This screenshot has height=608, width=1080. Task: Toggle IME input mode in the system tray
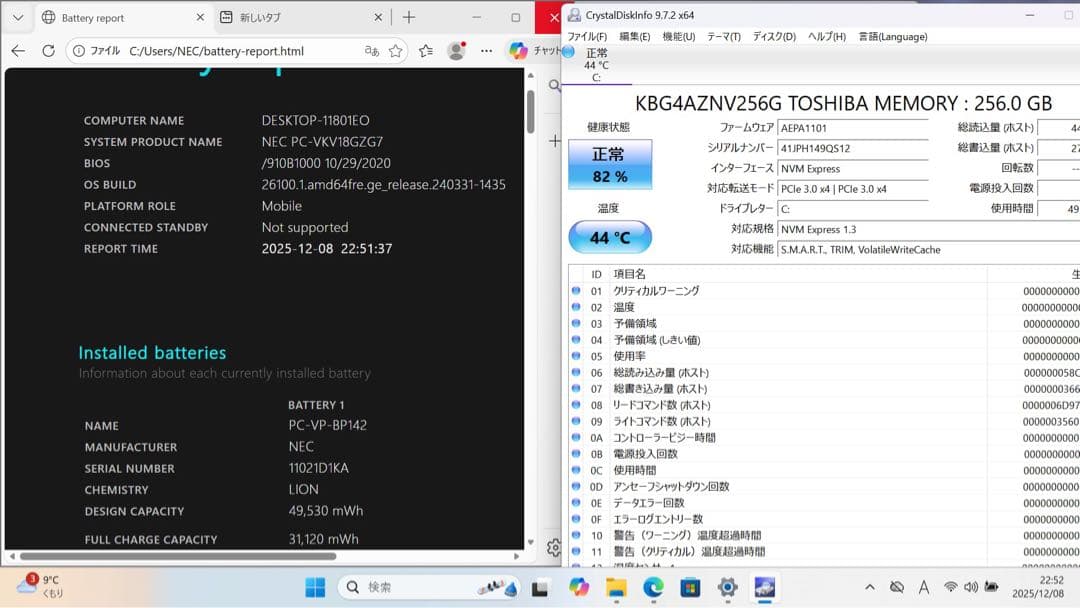(x=923, y=587)
